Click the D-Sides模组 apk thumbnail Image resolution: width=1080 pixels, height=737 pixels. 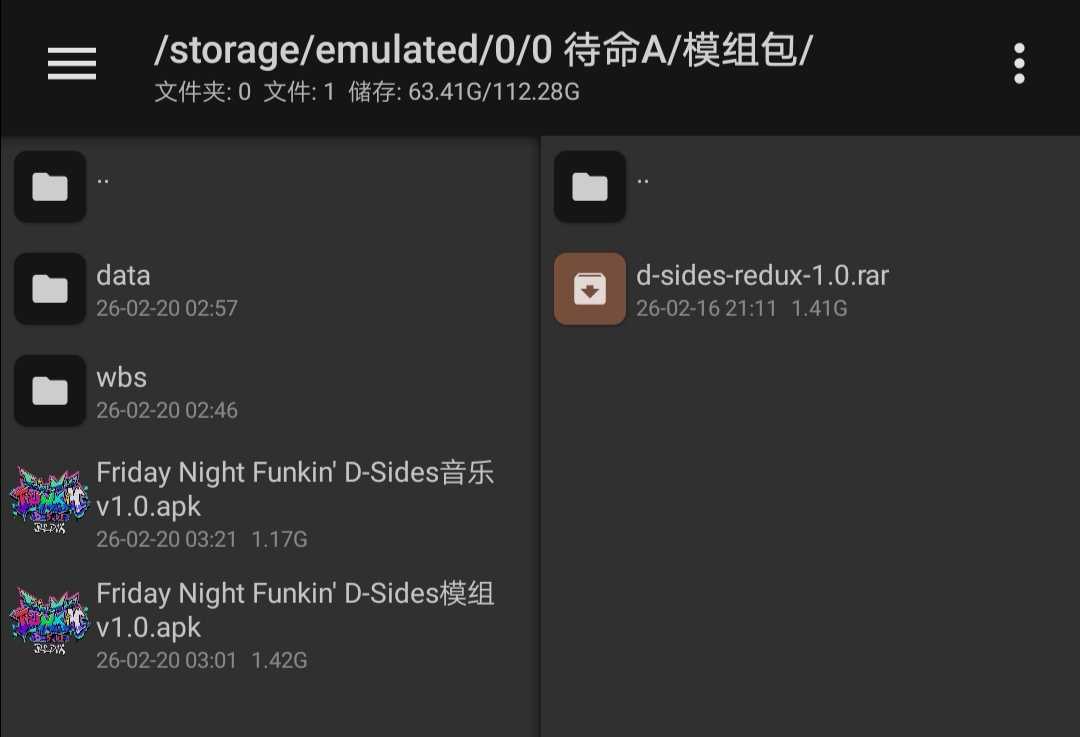tap(50, 624)
